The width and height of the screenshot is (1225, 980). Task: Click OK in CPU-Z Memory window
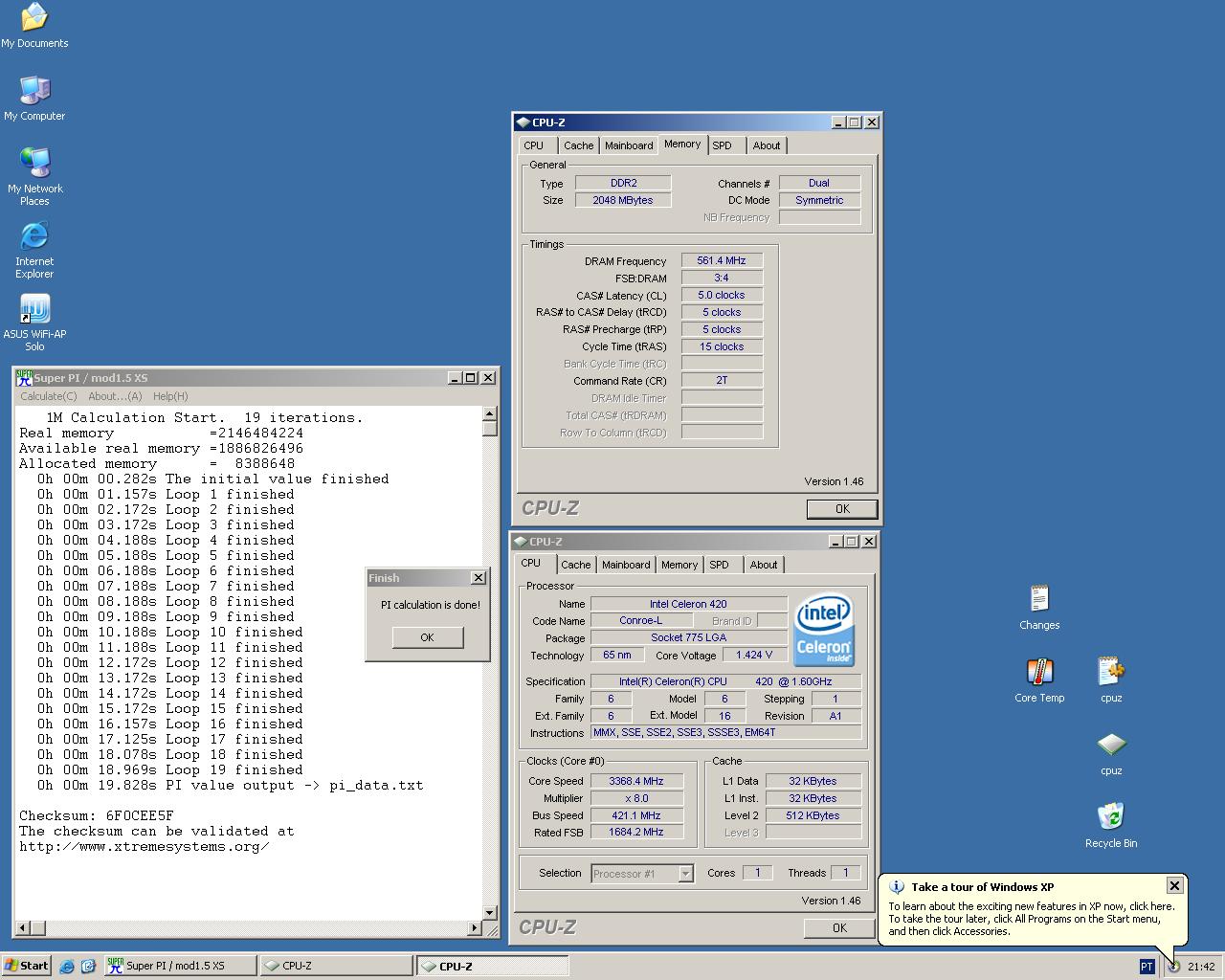tap(842, 508)
